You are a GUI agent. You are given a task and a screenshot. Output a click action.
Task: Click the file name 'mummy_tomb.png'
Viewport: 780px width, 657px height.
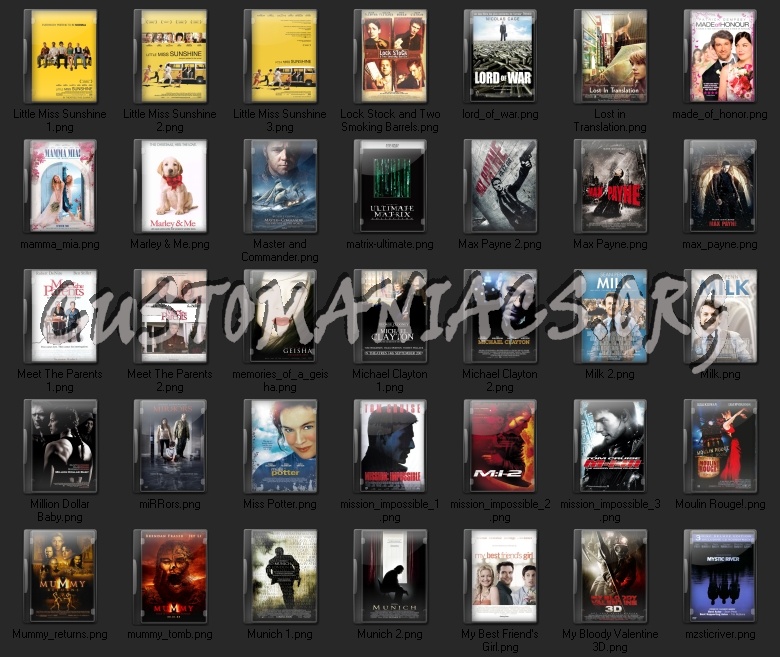pyautogui.click(x=170, y=634)
